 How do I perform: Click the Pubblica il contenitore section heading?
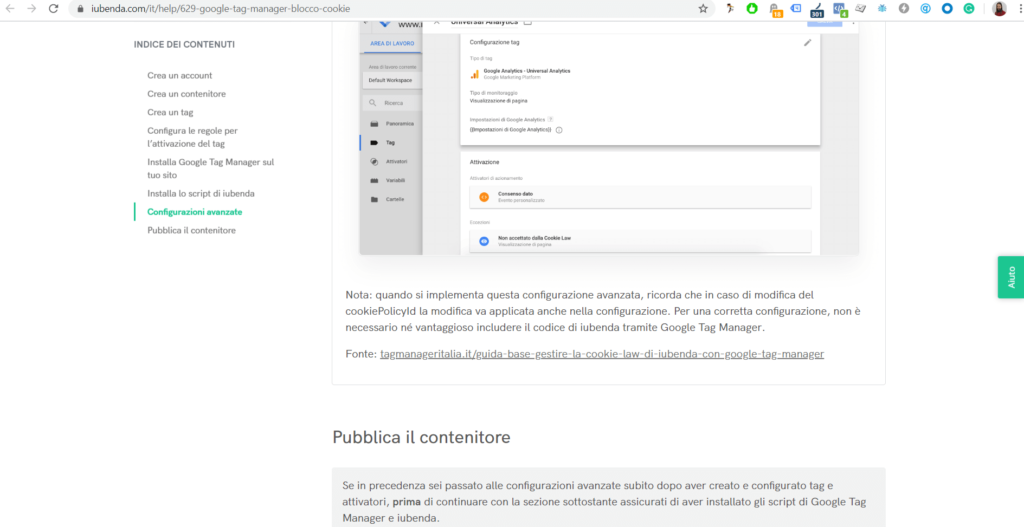point(421,437)
